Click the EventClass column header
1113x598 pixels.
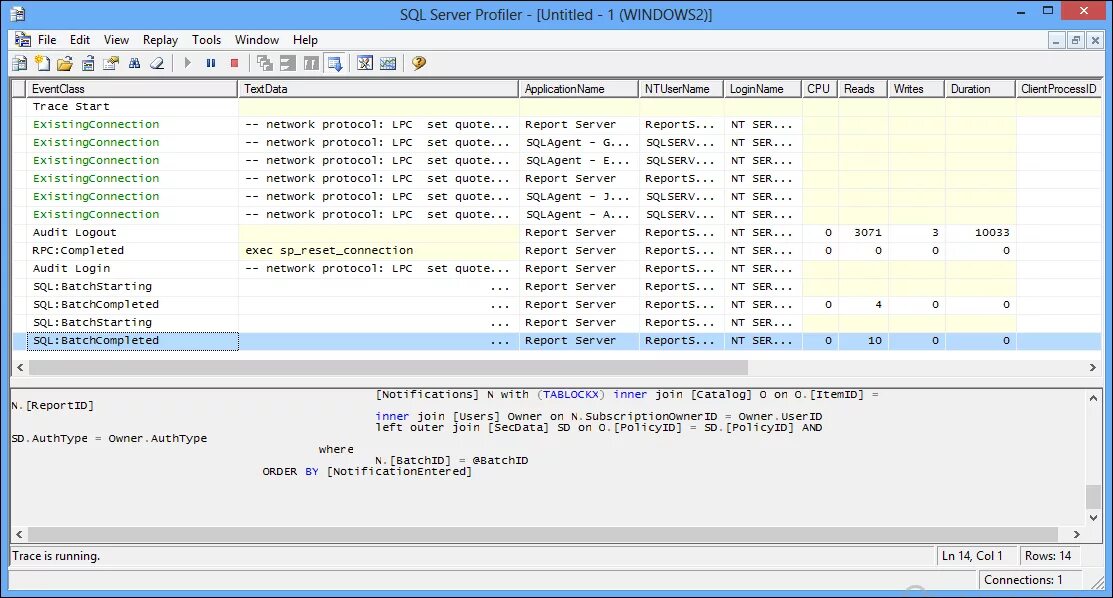132,89
